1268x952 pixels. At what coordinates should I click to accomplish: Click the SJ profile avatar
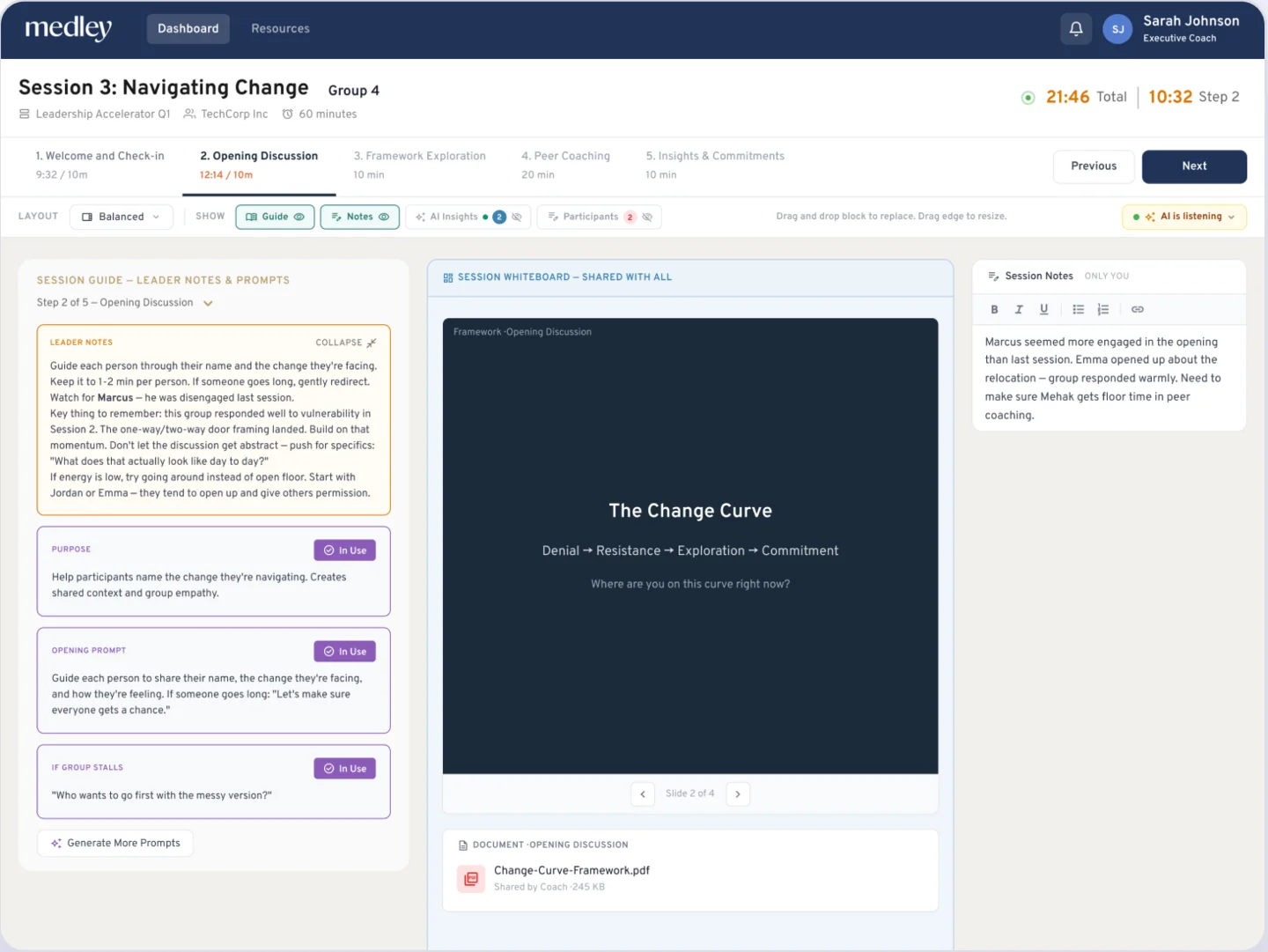pyautogui.click(x=1117, y=29)
